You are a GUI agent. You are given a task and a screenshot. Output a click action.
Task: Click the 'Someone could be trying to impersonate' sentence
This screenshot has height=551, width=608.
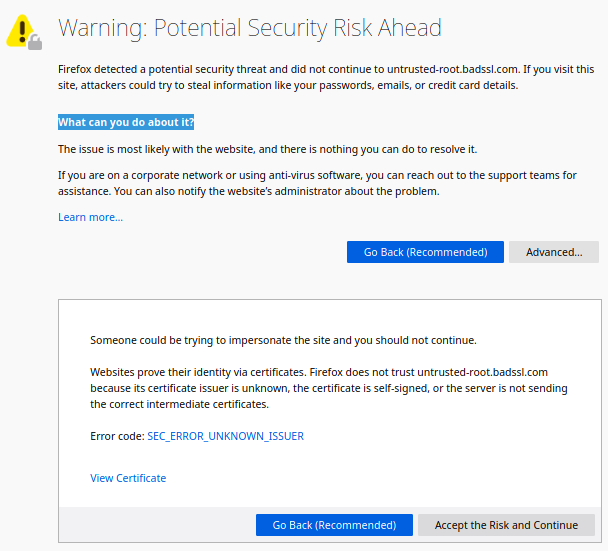pyautogui.click(x=283, y=340)
